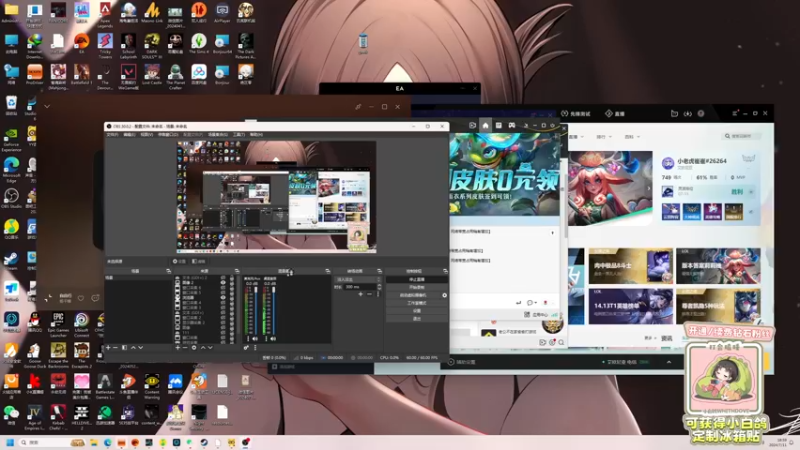
Task: Click 工作室模式 button in OBS
Action: pos(416,303)
